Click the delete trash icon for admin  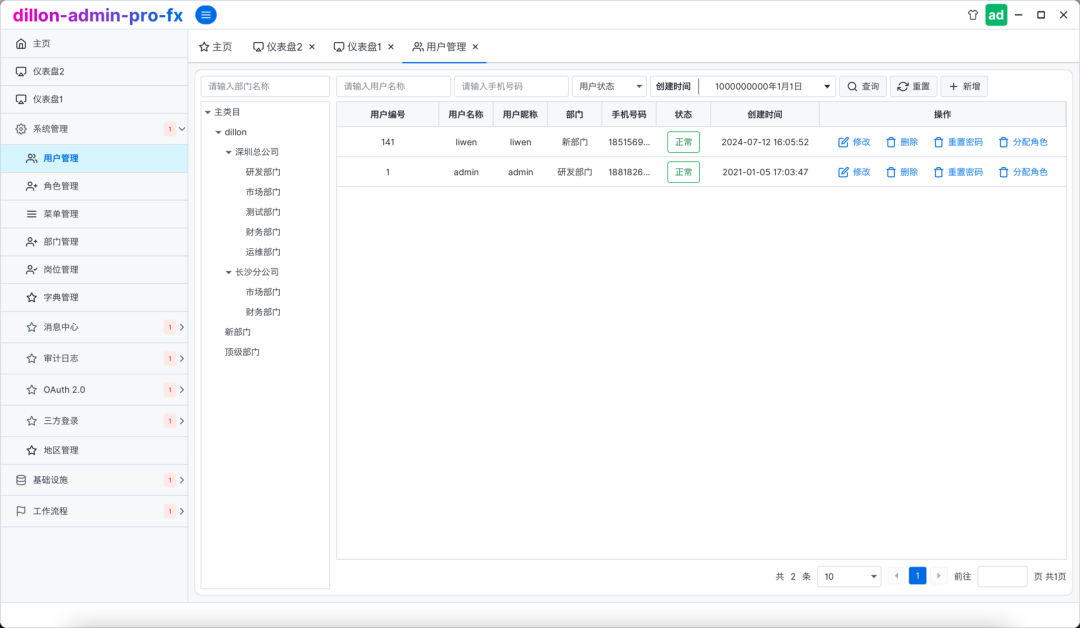tap(891, 172)
